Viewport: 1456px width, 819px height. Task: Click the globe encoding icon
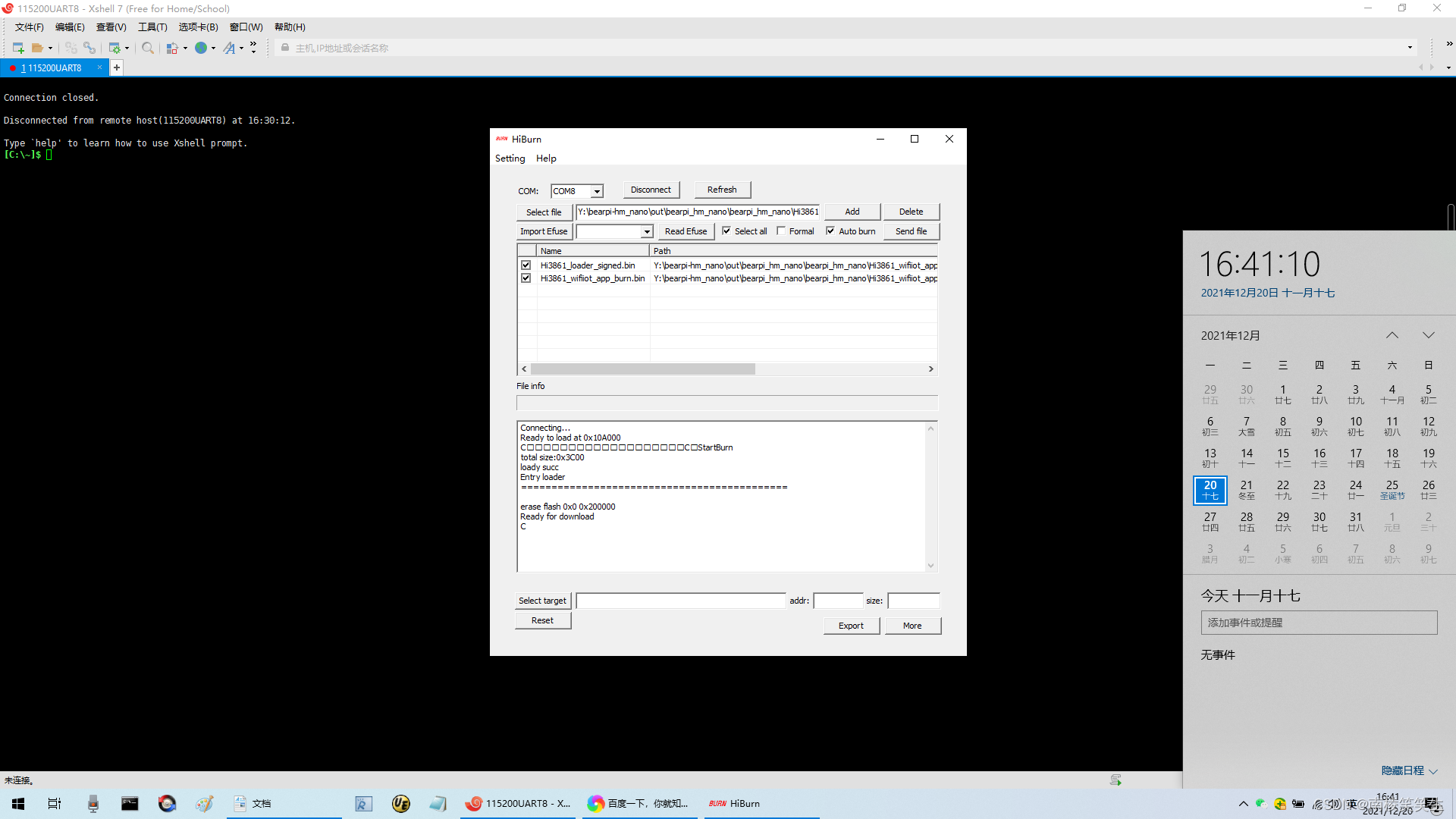(x=201, y=48)
